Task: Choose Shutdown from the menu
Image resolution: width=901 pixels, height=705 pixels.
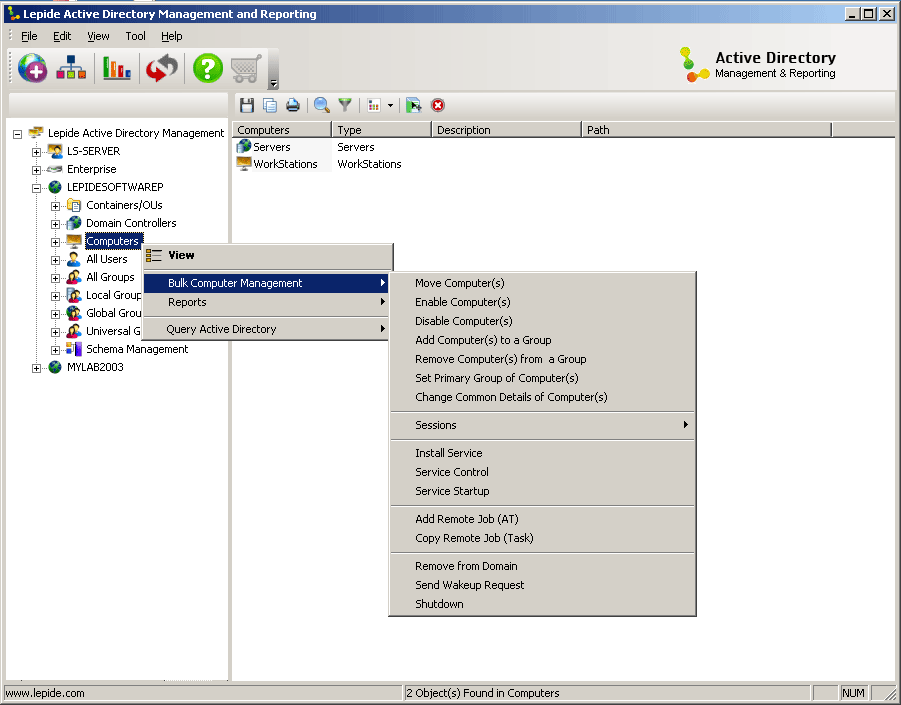Action: (542, 604)
